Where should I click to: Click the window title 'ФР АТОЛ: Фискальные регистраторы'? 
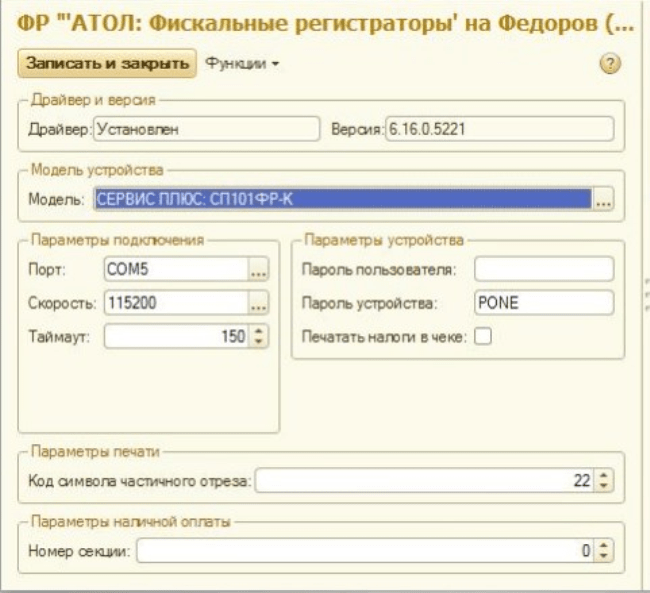[325, 24]
